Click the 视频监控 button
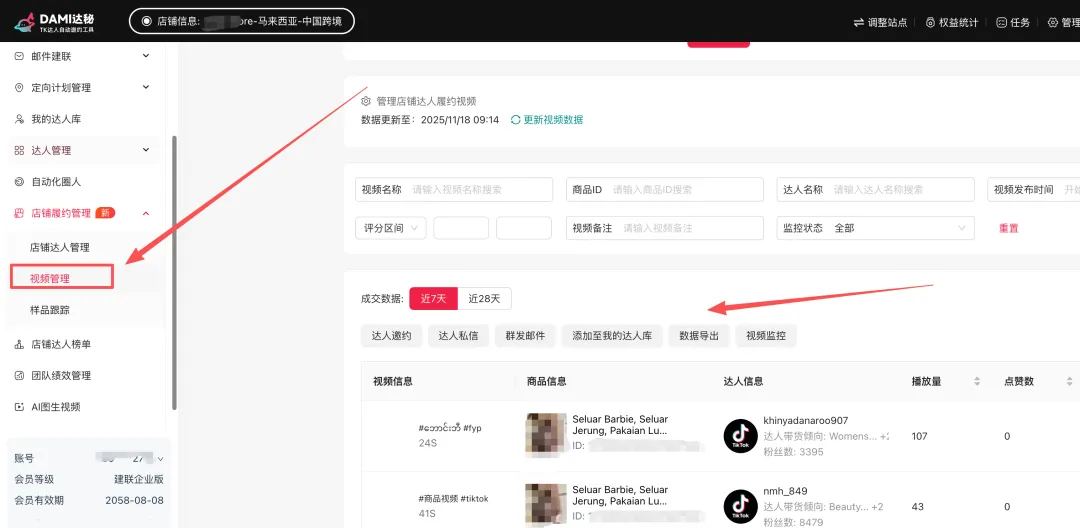This screenshot has height=528, width=1080. pyautogui.click(x=766, y=336)
